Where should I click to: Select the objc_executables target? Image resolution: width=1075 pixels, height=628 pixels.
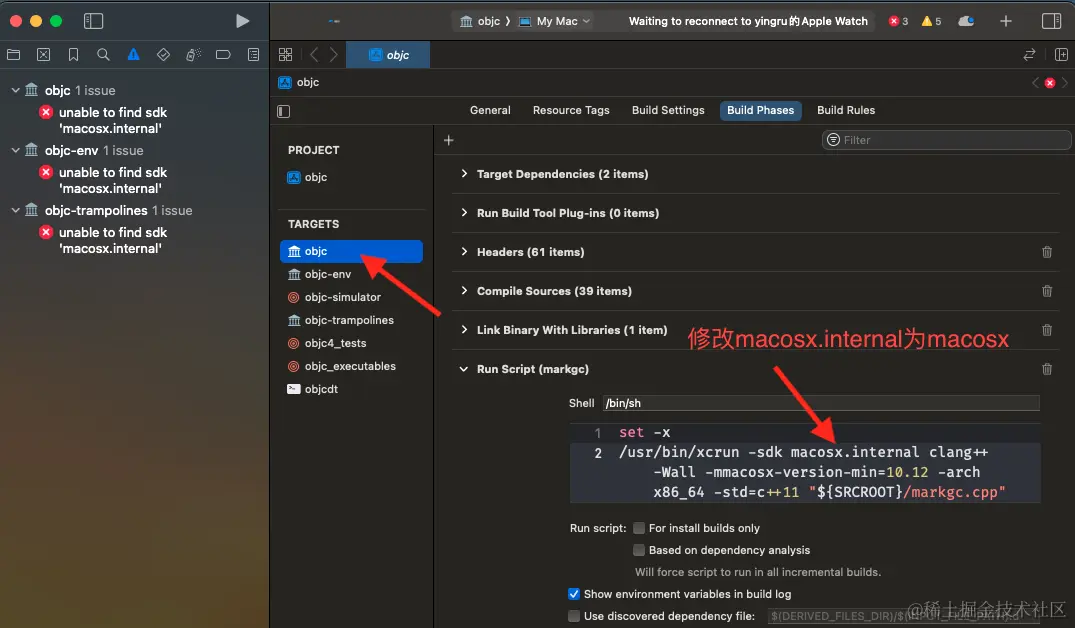[x=351, y=366]
